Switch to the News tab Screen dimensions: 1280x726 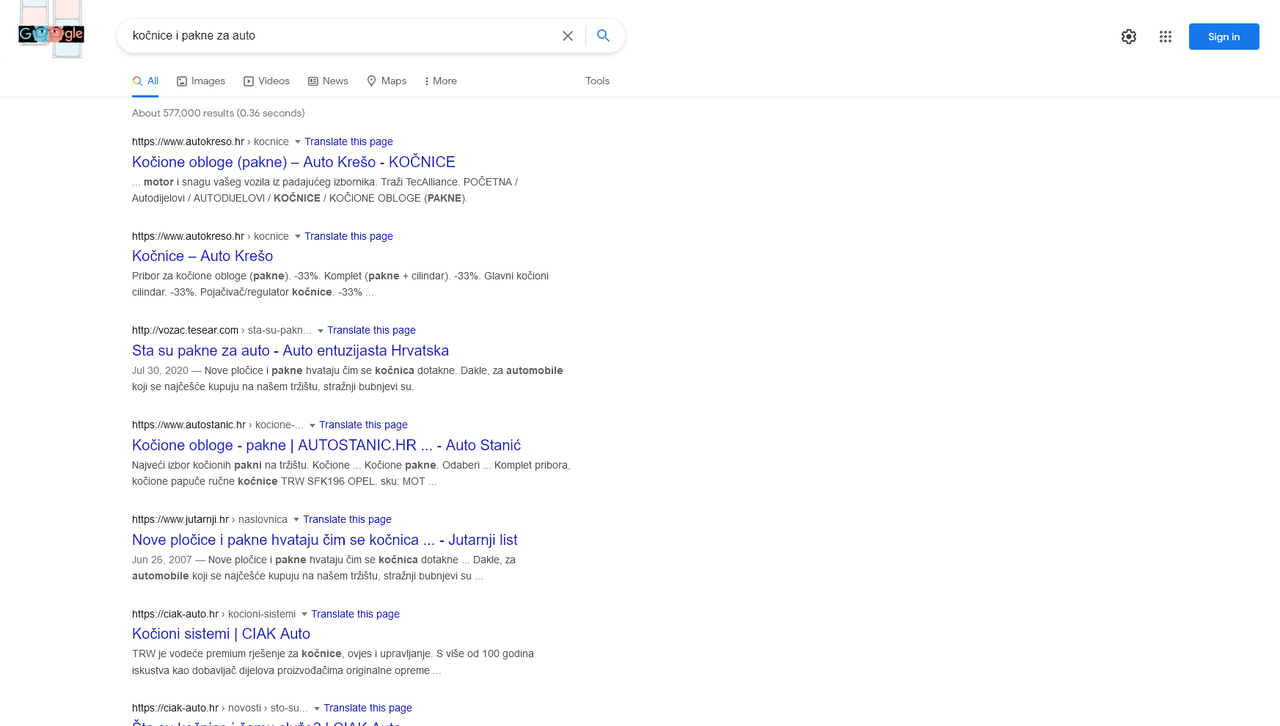coord(328,81)
